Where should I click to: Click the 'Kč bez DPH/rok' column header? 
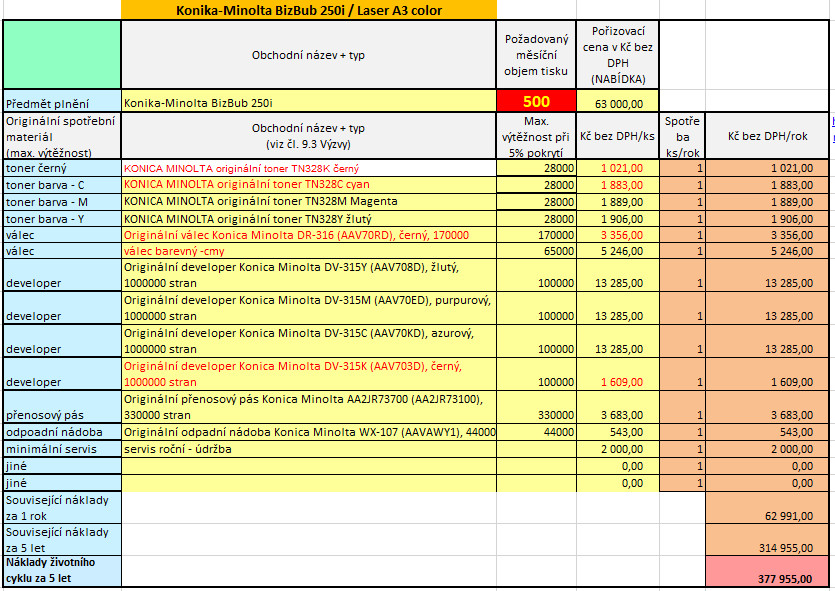[767, 136]
